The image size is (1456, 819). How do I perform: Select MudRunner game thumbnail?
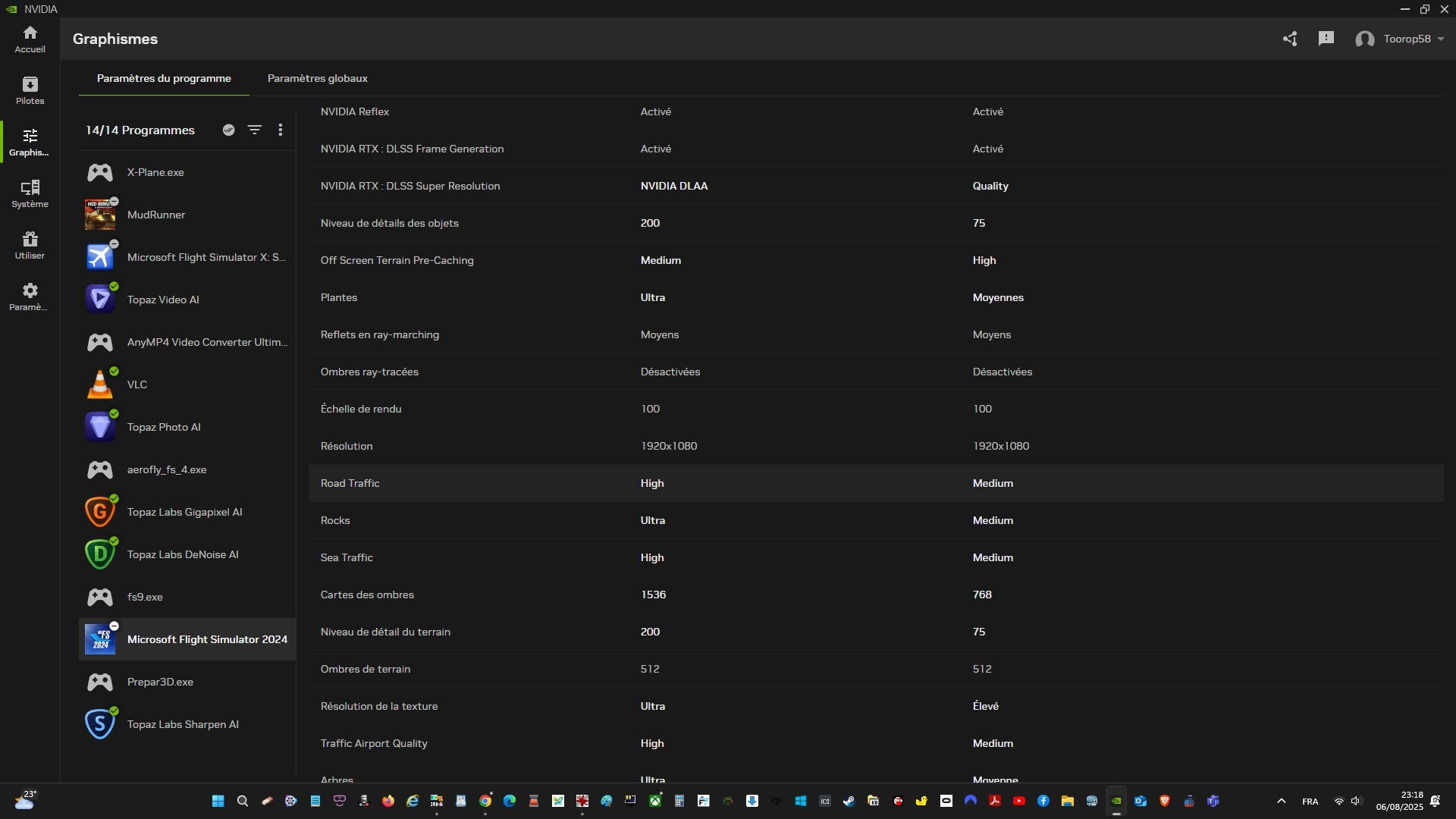point(100,215)
